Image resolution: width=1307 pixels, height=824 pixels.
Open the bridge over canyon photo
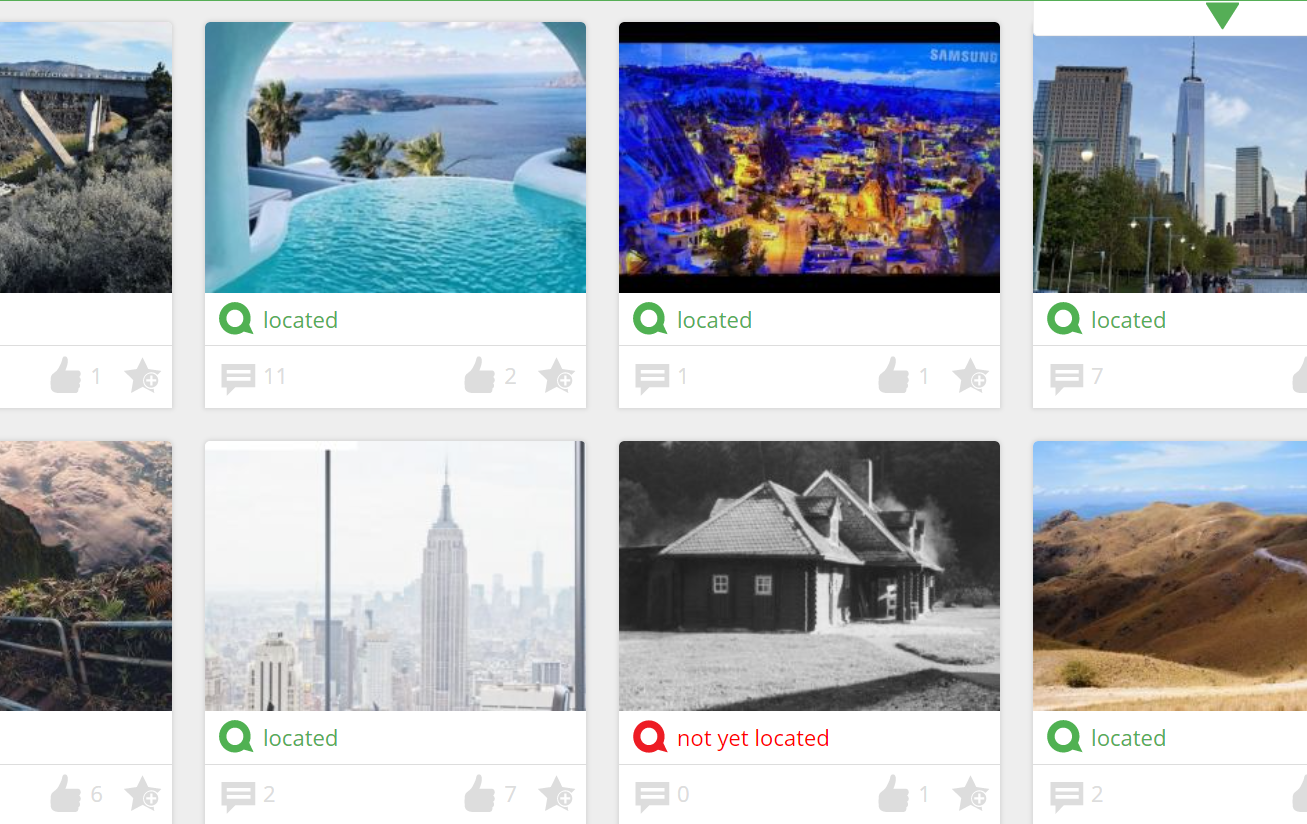click(86, 157)
